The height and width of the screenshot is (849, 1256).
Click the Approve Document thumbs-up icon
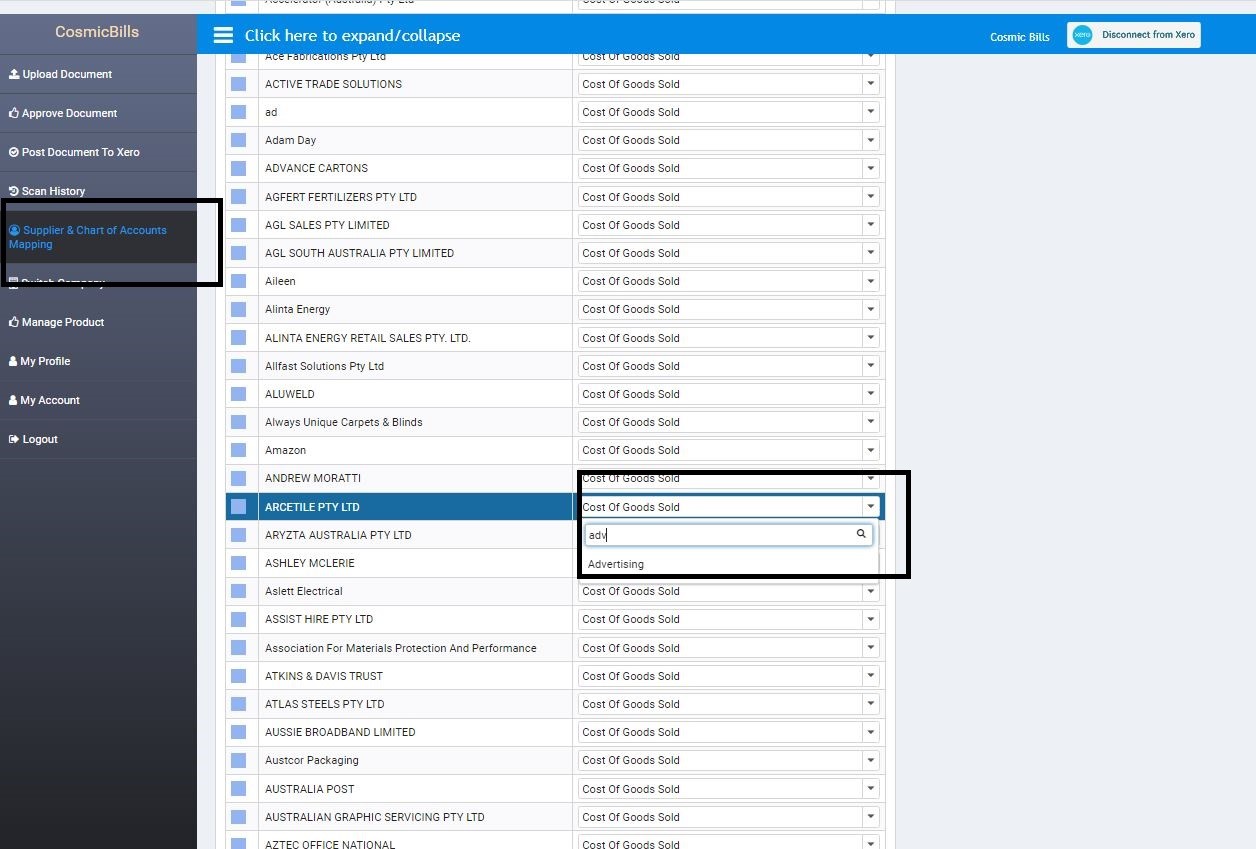pos(14,113)
